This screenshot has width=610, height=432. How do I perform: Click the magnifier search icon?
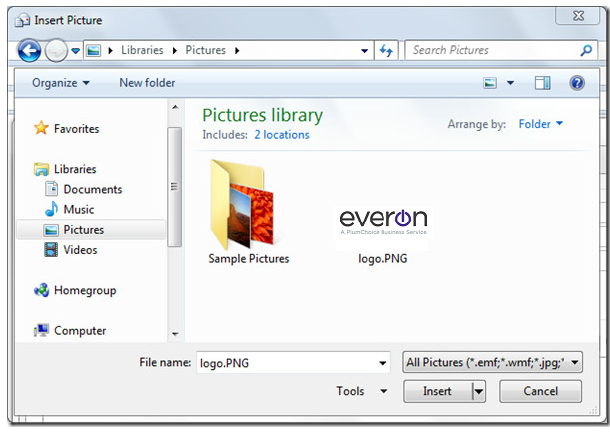click(x=586, y=50)
